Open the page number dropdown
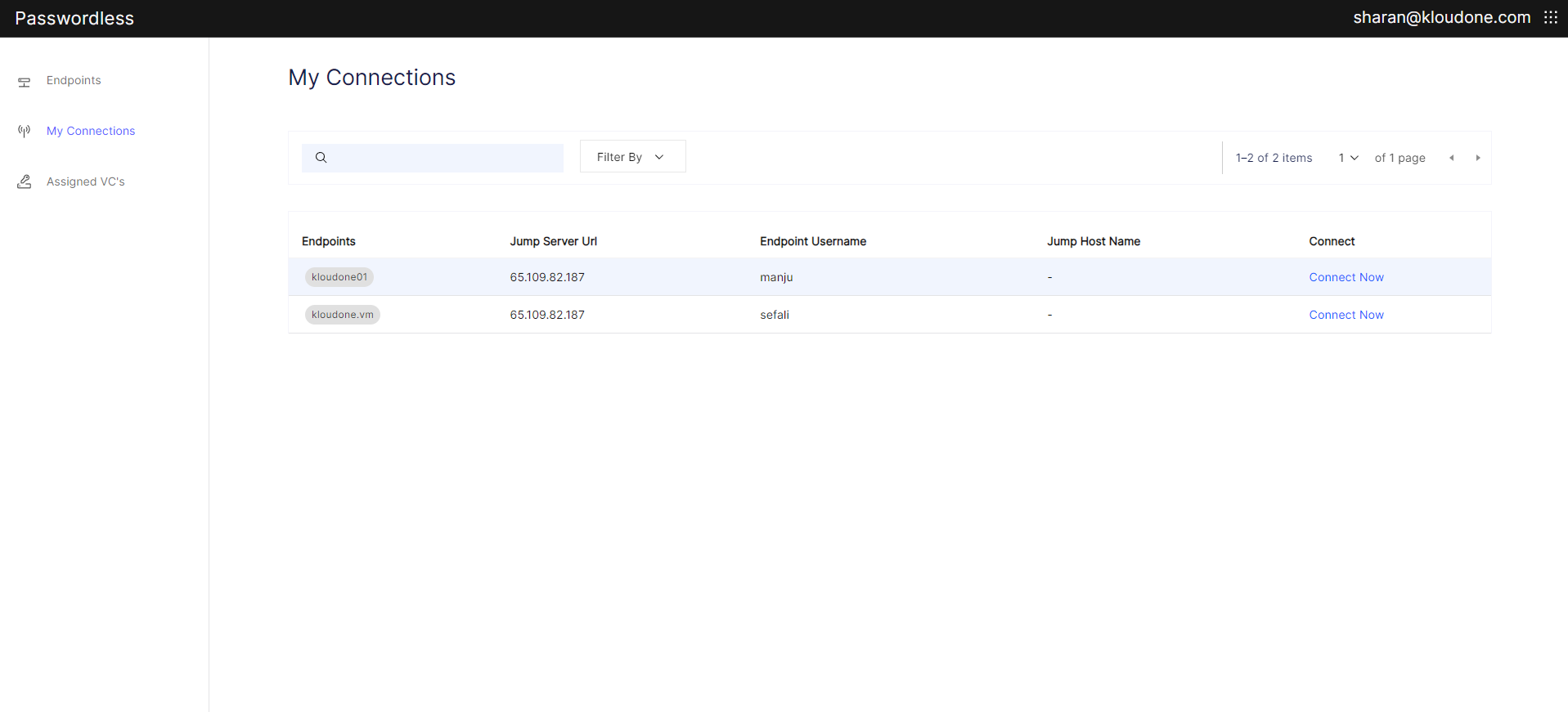Screen dimensions: 1568x712 point(1348,158)
